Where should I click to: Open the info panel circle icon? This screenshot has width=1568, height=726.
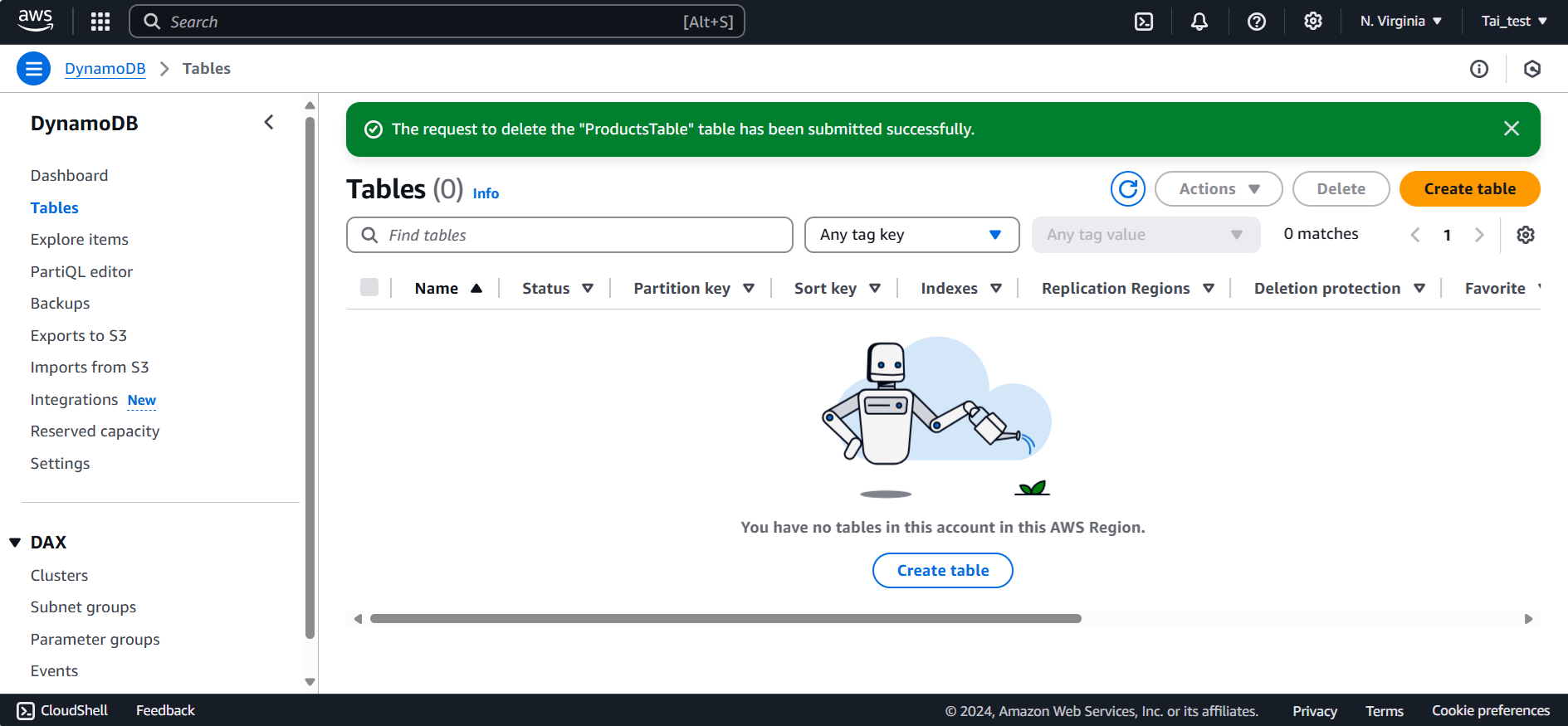pyautogui.click(x=1479, y=69)
